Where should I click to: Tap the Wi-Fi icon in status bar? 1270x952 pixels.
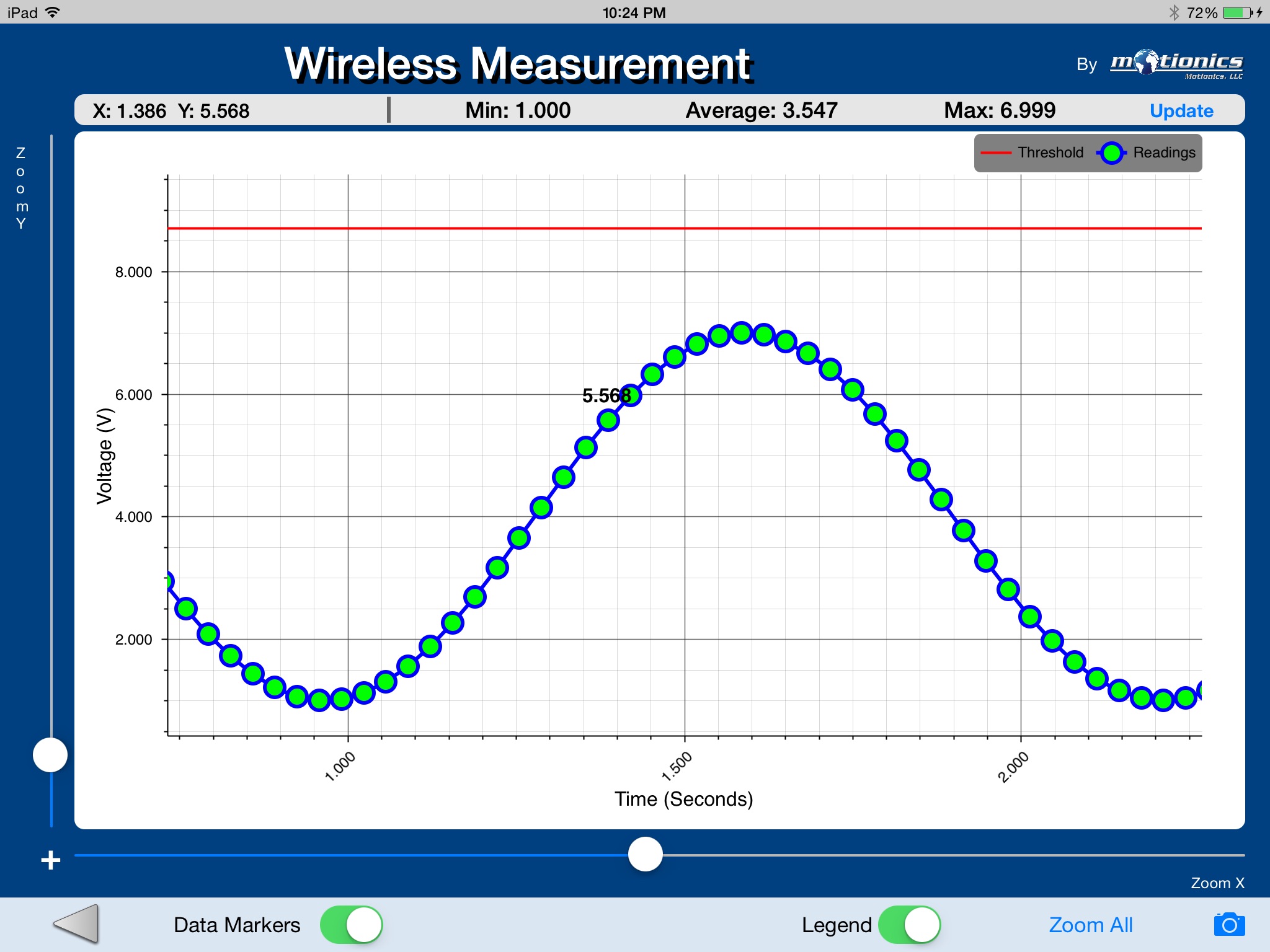[x=53, y=12]
